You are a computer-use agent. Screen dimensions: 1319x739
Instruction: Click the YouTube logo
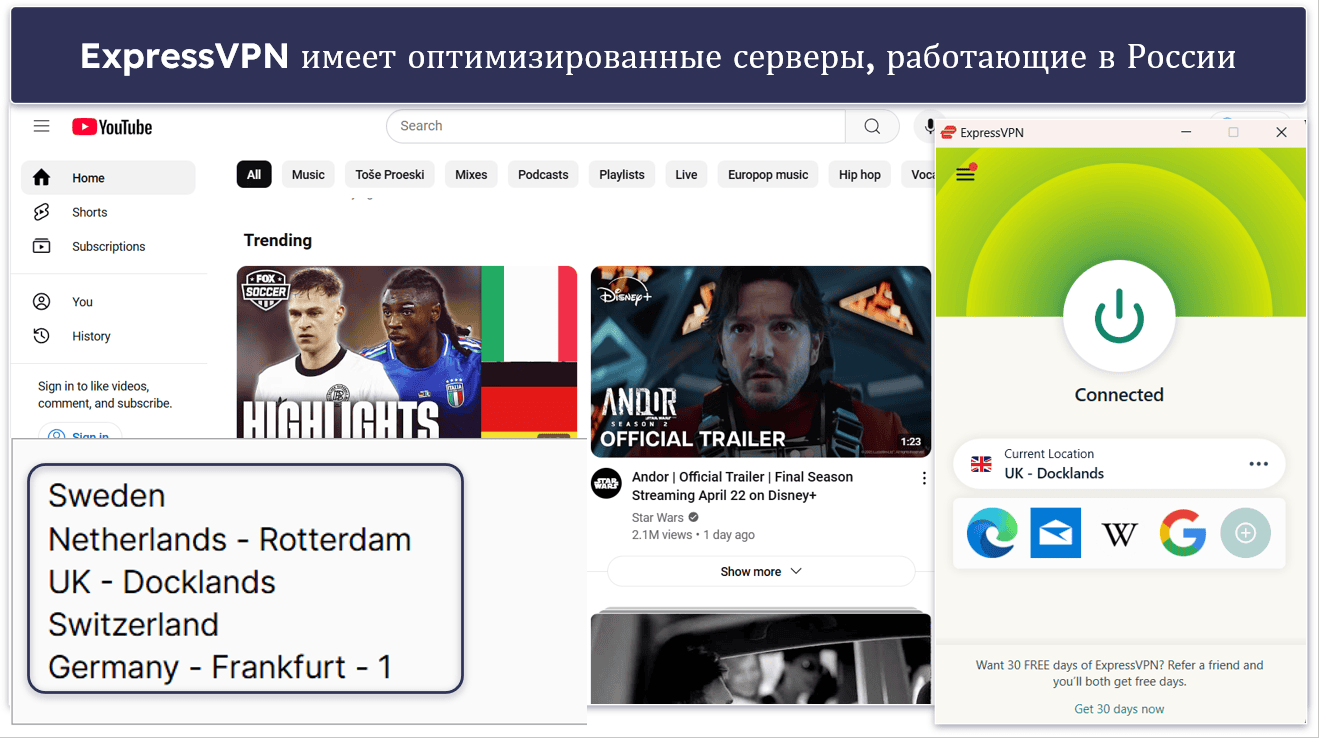click(112, 127)
